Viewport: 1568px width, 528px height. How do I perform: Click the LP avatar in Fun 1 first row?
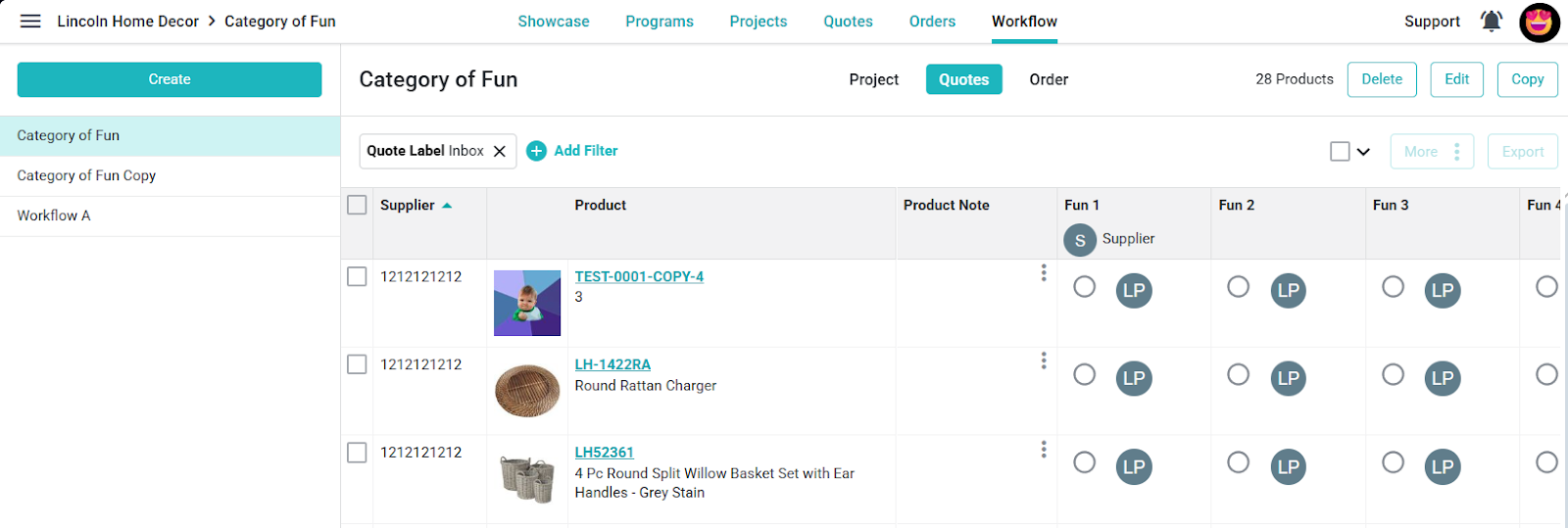[x=1134, y=290]
